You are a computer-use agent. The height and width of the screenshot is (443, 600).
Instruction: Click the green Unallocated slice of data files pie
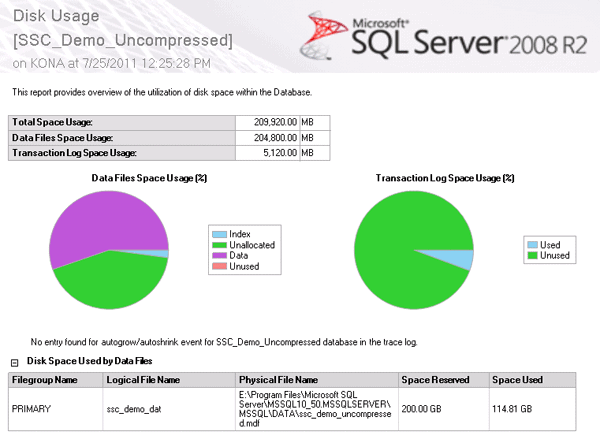(111, 281)
